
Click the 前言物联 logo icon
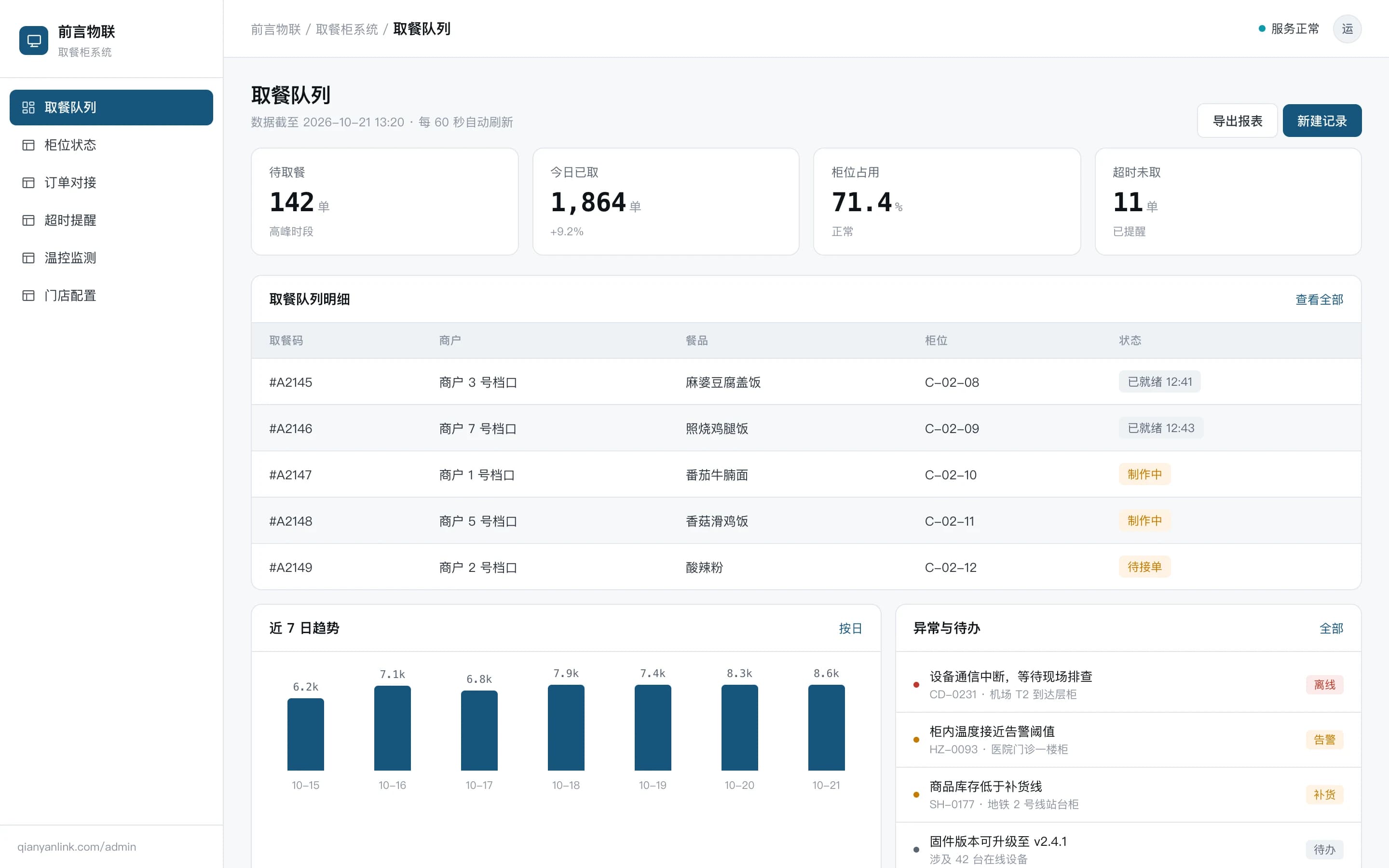(34, 41)
